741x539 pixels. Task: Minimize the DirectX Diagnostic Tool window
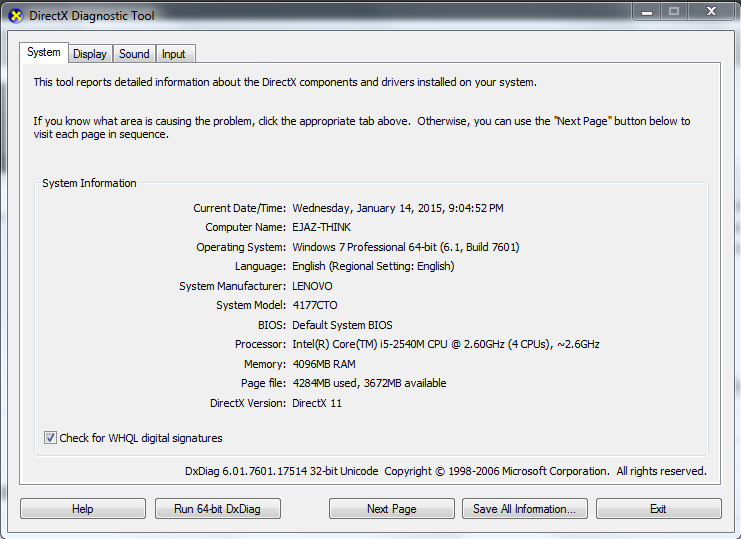(647, 12)
